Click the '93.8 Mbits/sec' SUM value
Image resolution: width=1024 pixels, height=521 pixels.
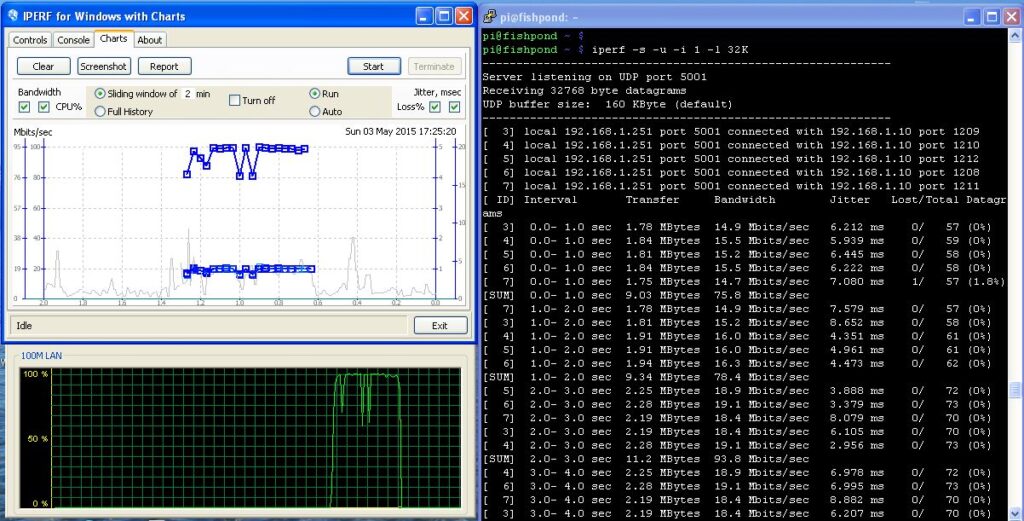coord(761,459)
